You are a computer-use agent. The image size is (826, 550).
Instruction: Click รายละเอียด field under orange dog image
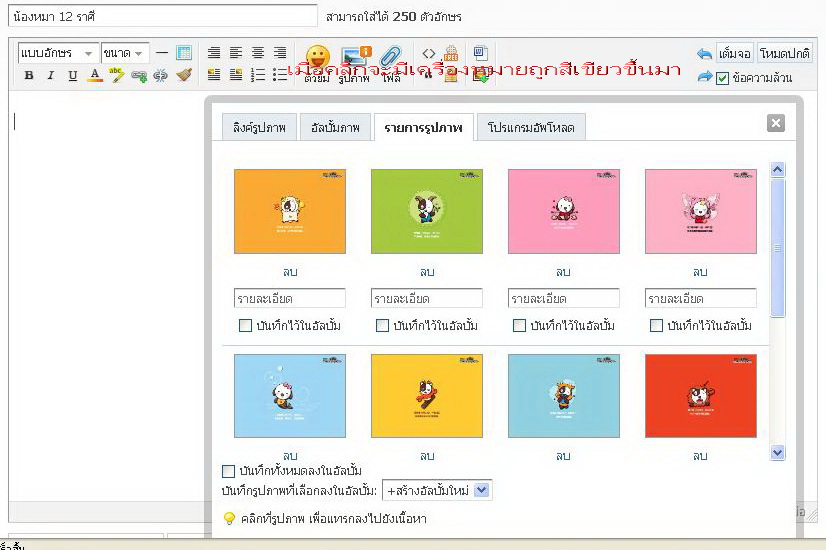click(x=290, y=298)
